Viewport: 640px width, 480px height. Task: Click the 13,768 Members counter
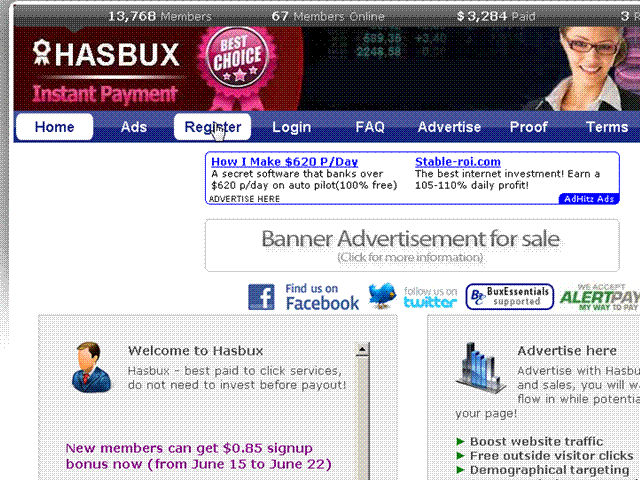click(x=160, y=16)
